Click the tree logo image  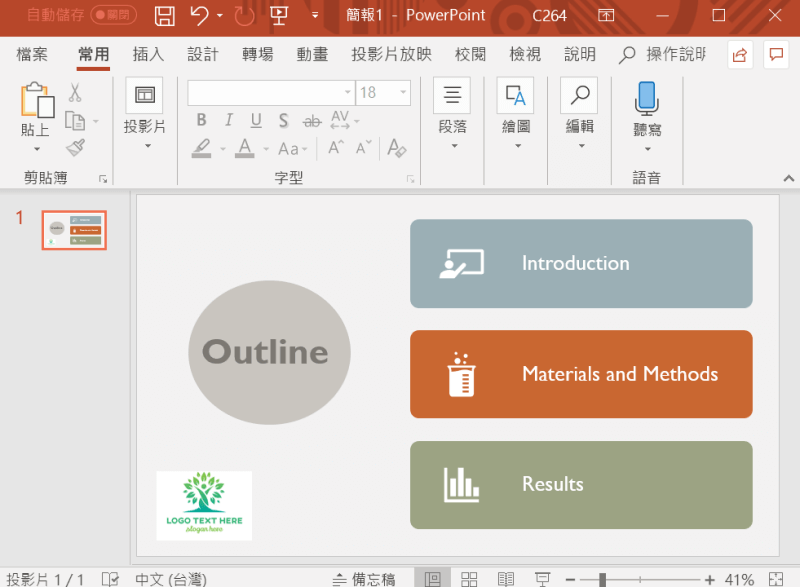(x=204, y=505)
